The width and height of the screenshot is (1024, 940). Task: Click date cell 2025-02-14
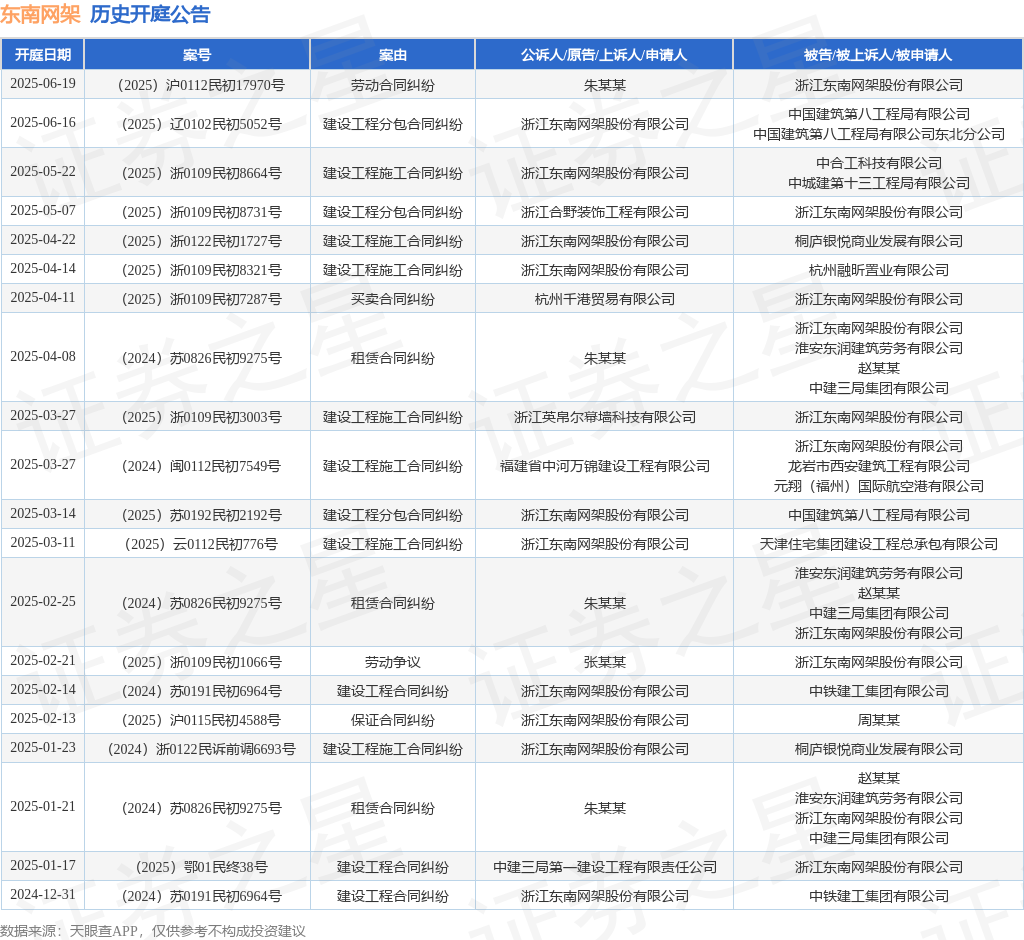(x=42, y=690)
